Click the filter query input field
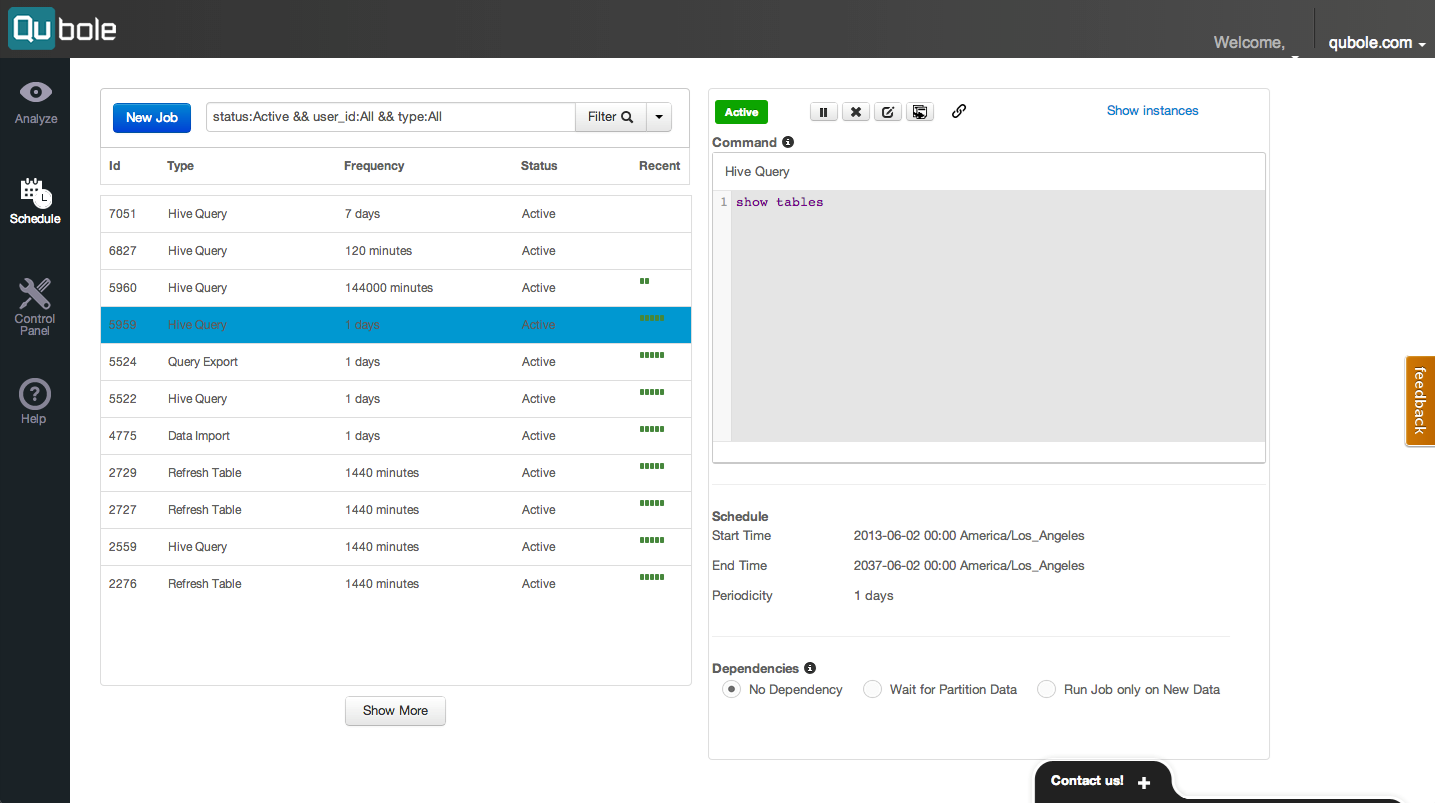The image size is (1435, 803). (x=391, y=117)
